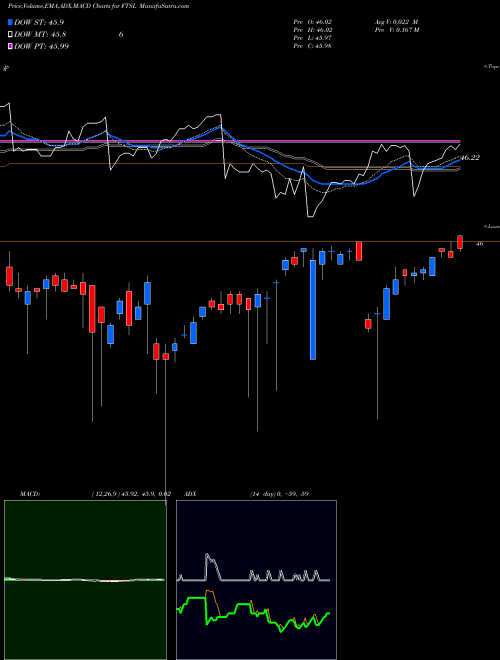Click the MACD (12,26,9) values text
Screen dimensions: 500x660
click(131, 494)
